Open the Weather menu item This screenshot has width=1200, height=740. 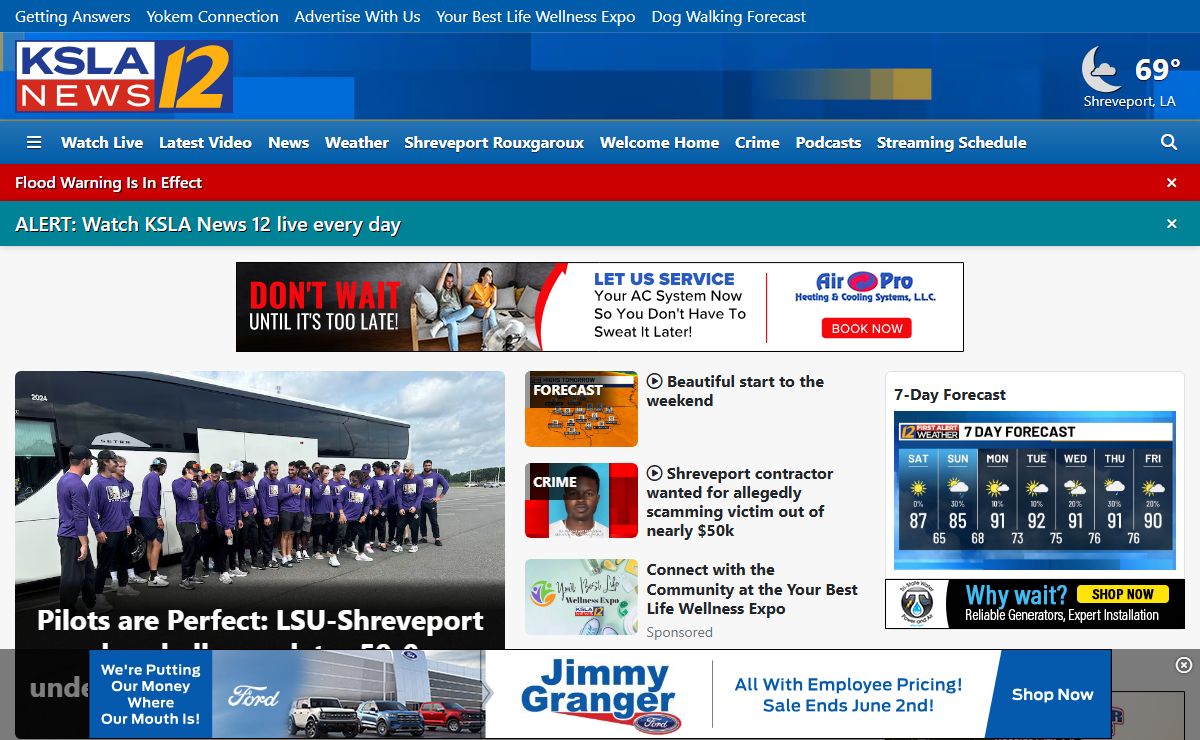click(x=357, y=142)
